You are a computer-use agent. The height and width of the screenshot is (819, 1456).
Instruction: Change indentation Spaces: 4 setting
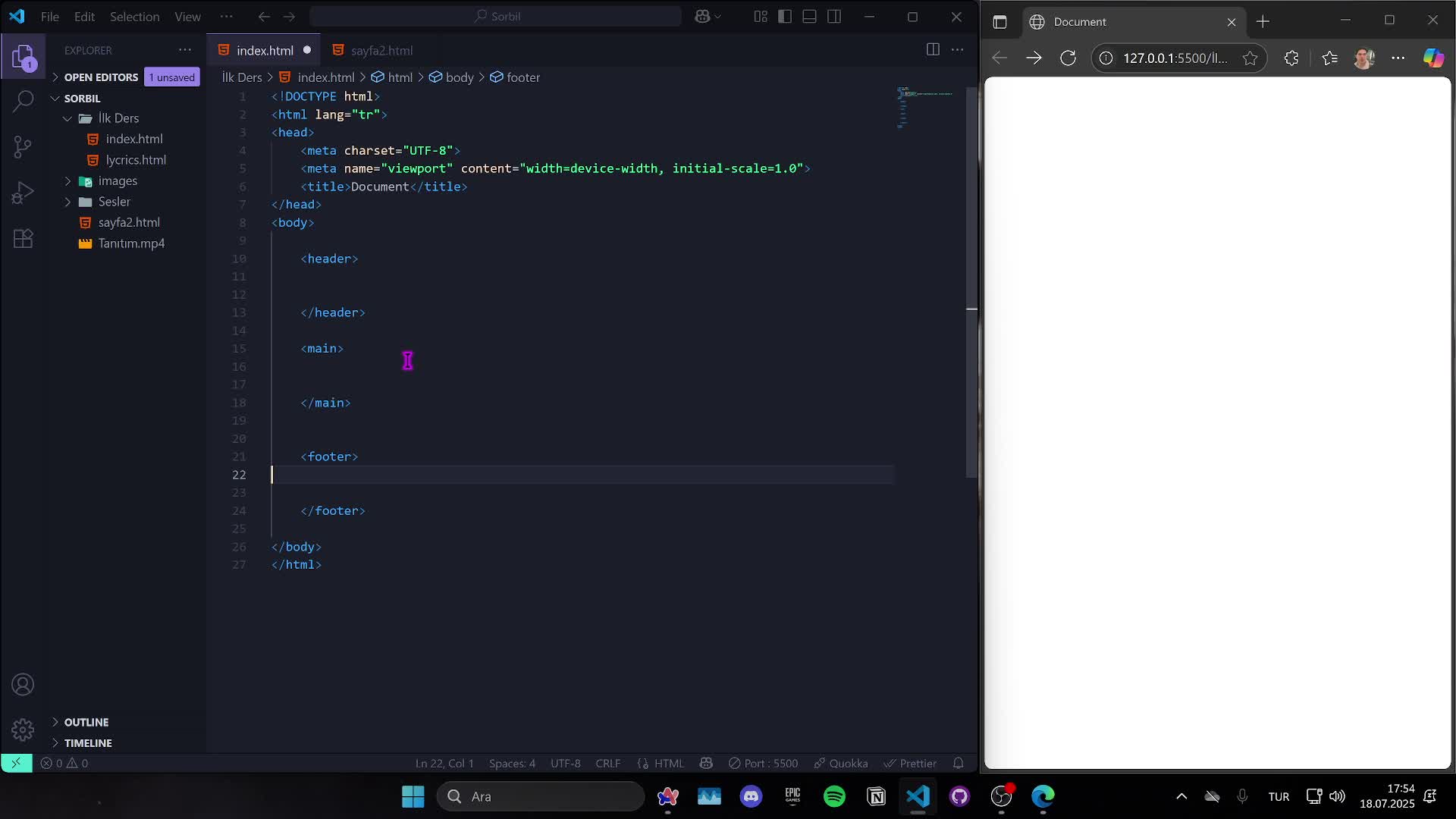click(512, 763)
